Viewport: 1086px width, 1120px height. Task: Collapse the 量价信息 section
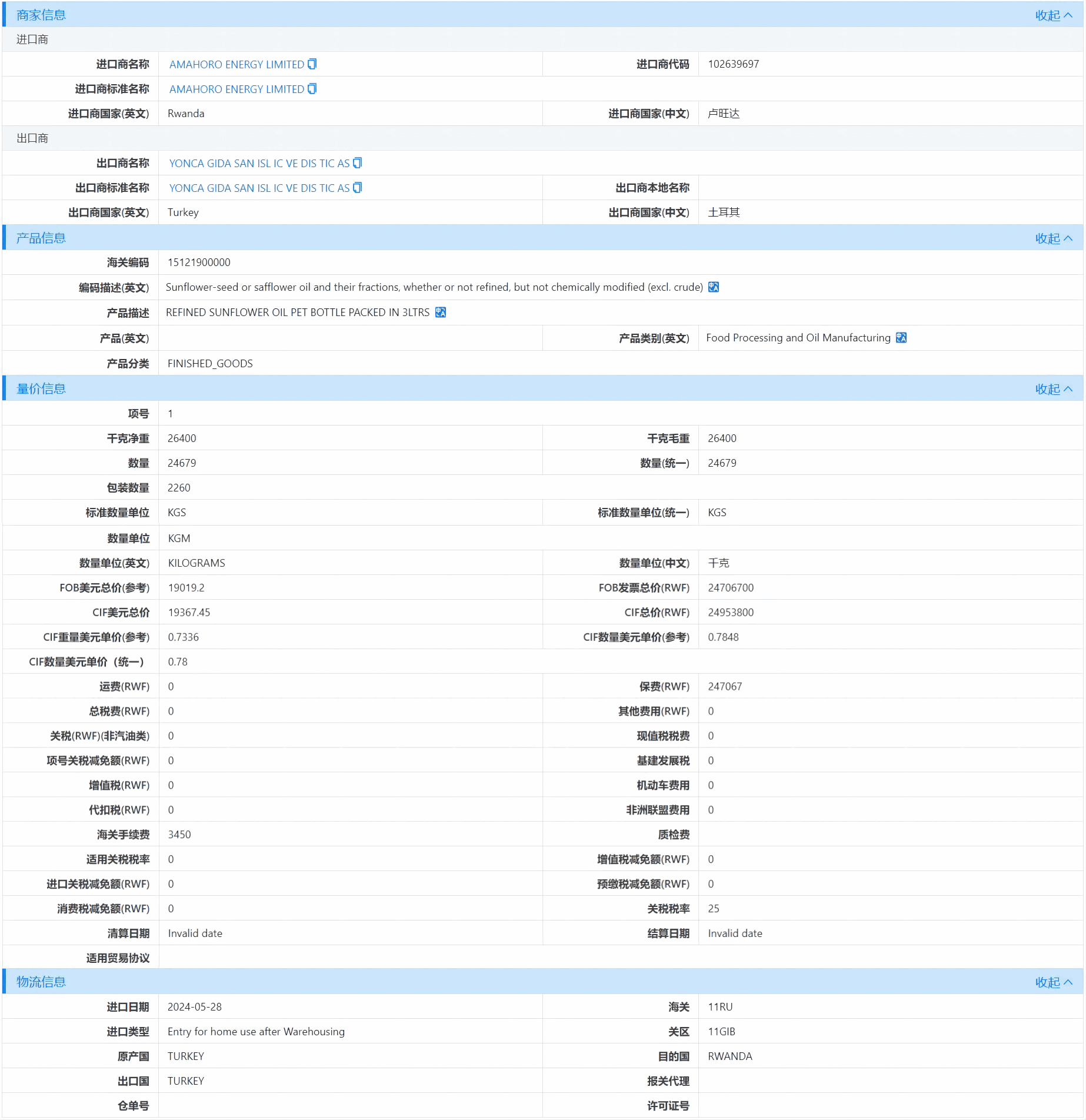(x=1054, y=389)
